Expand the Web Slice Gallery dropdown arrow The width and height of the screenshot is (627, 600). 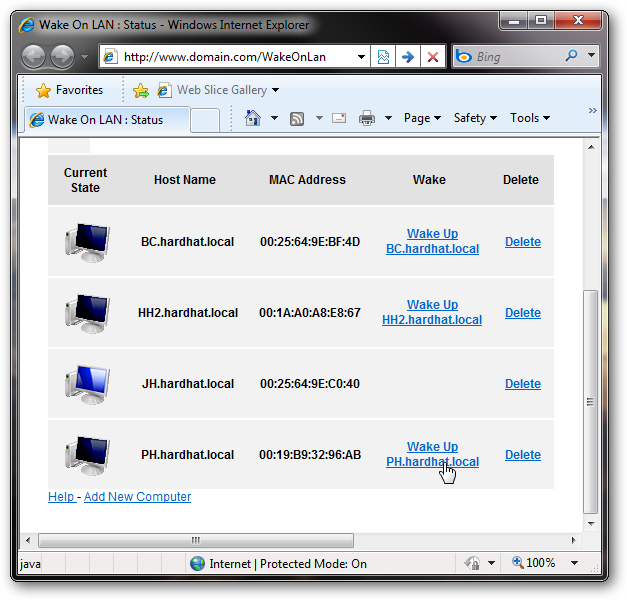276,90
